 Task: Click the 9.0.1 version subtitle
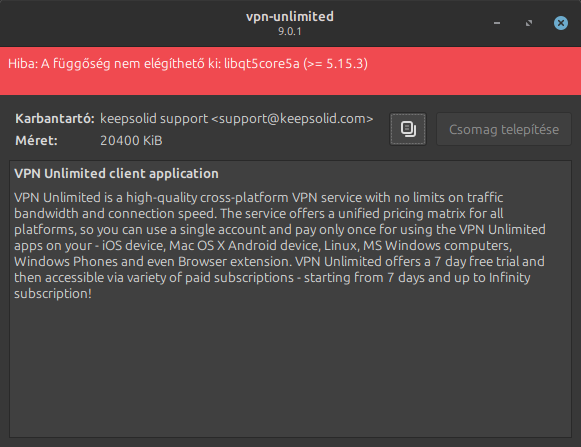(290, 32)
